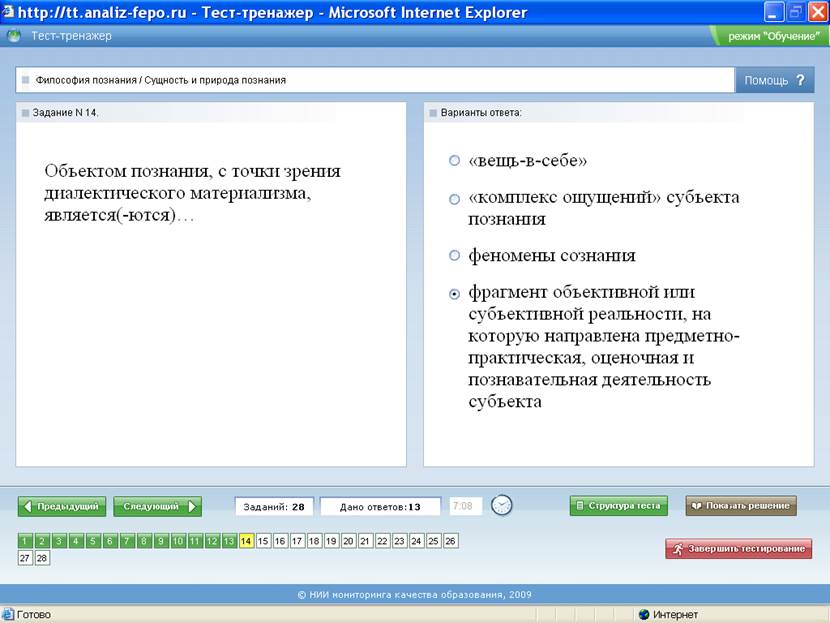Screen dimensions: 830x623
Task: Jump to question 4
Action: point(76,541)
